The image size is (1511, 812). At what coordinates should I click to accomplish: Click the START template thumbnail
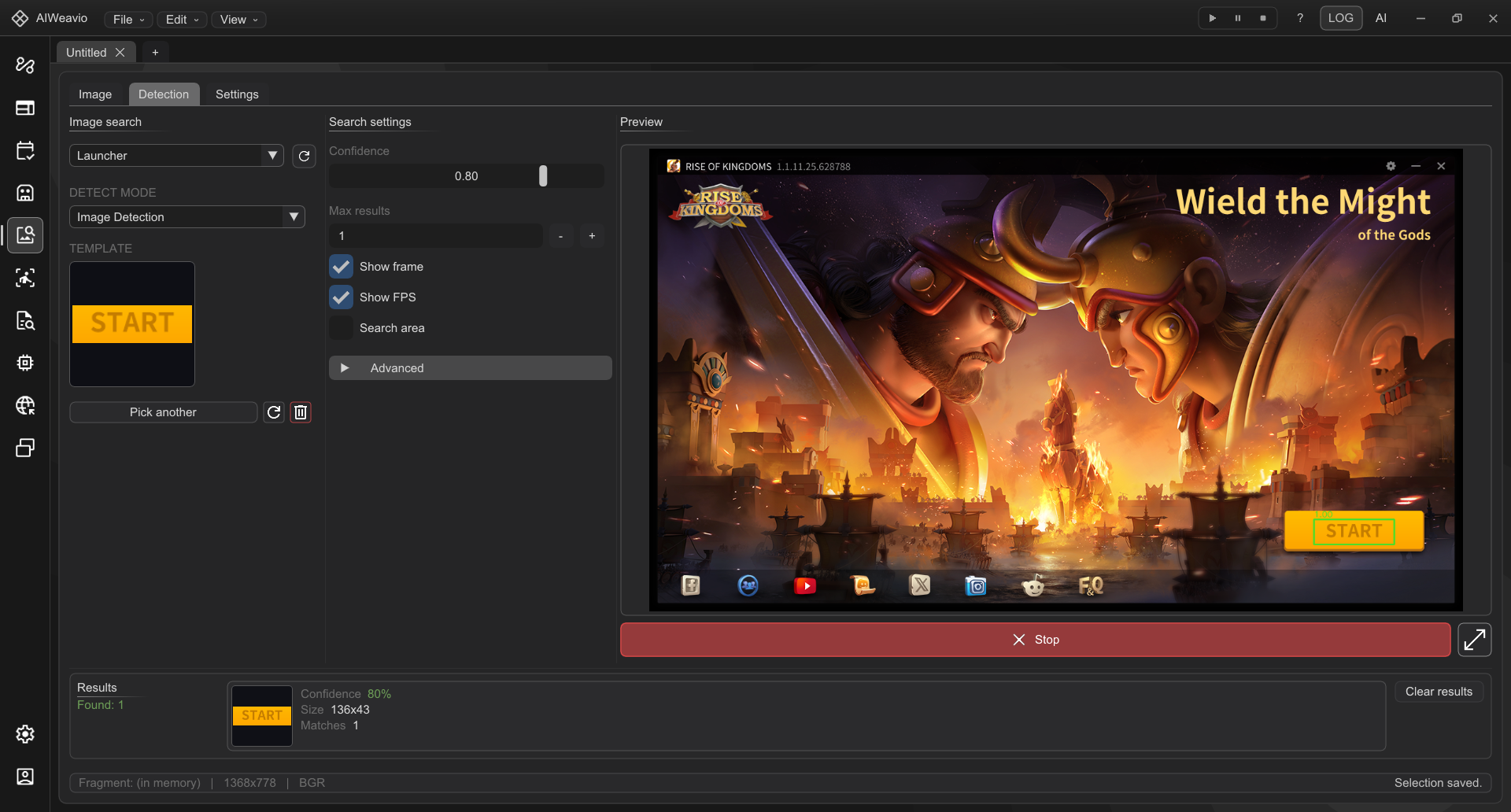click(132, 324)
